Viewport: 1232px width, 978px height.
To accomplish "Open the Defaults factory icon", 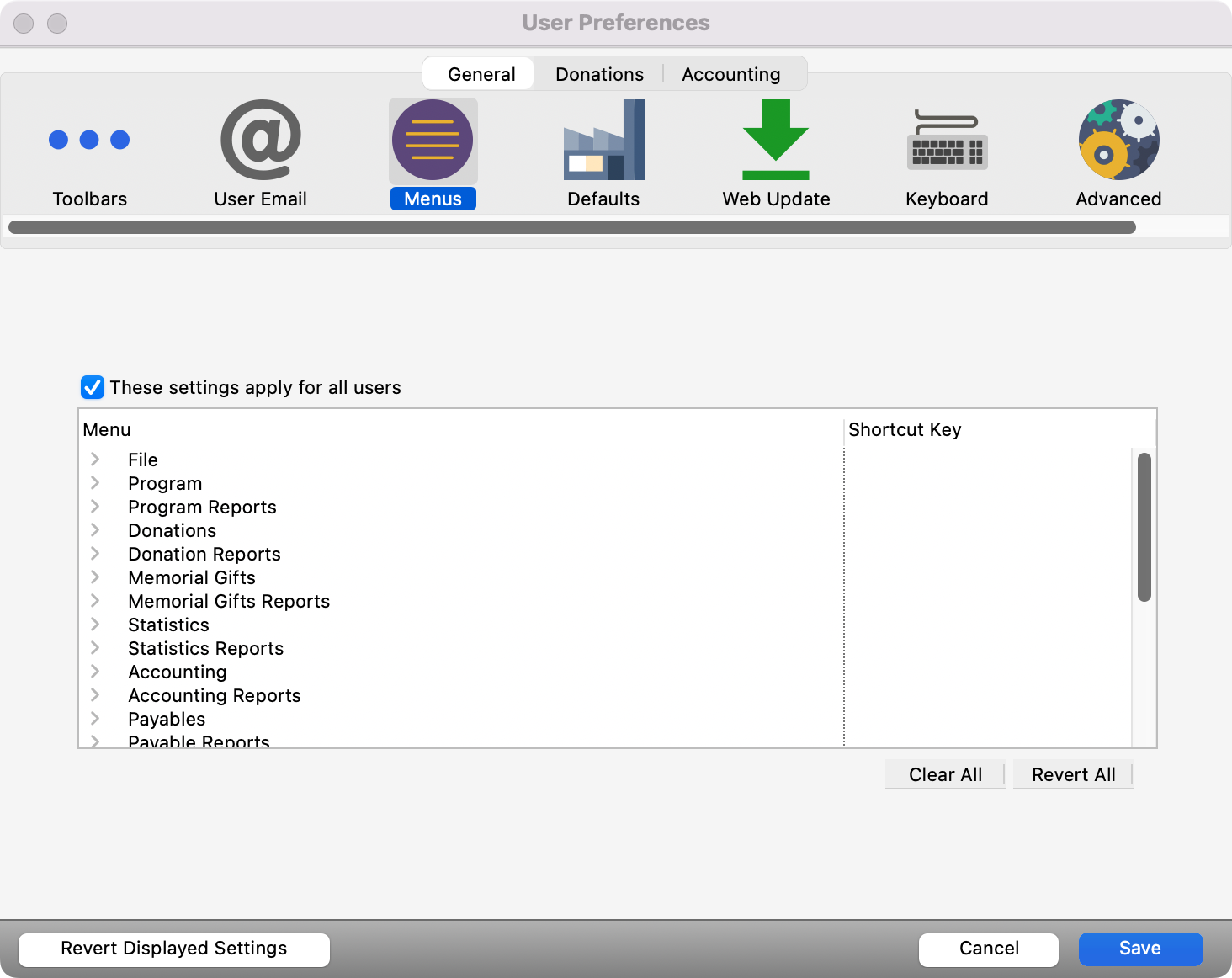I will point(603,141).
